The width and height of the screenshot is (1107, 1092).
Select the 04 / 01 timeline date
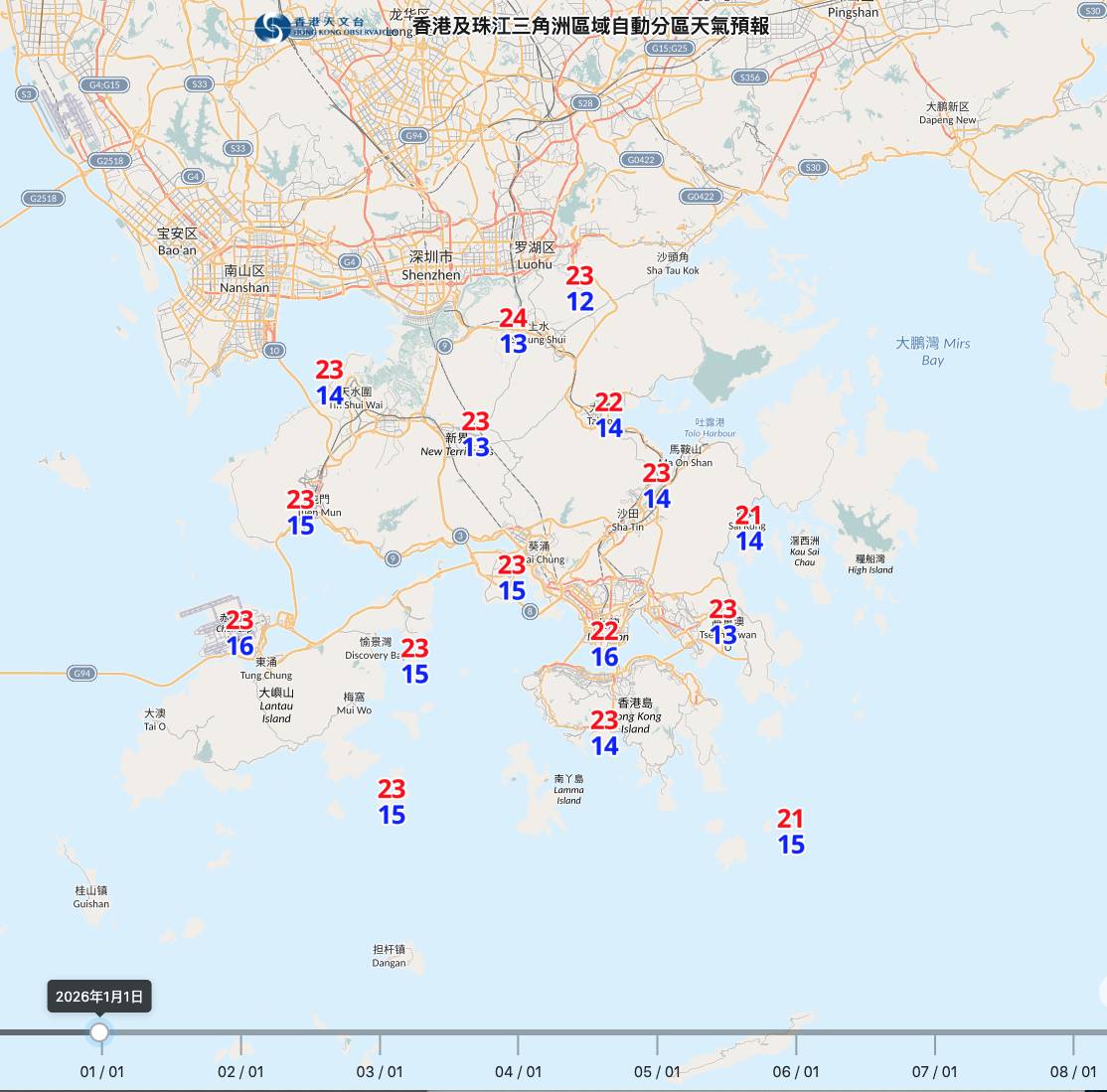tap(518, 1071)
